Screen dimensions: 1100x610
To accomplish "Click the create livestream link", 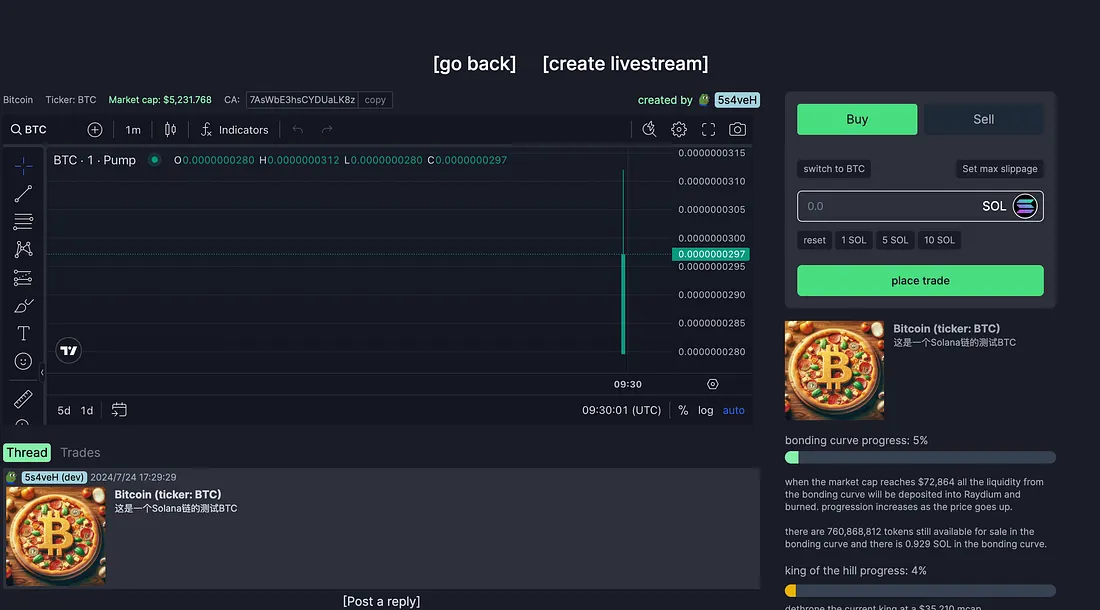I will (625, 64).
